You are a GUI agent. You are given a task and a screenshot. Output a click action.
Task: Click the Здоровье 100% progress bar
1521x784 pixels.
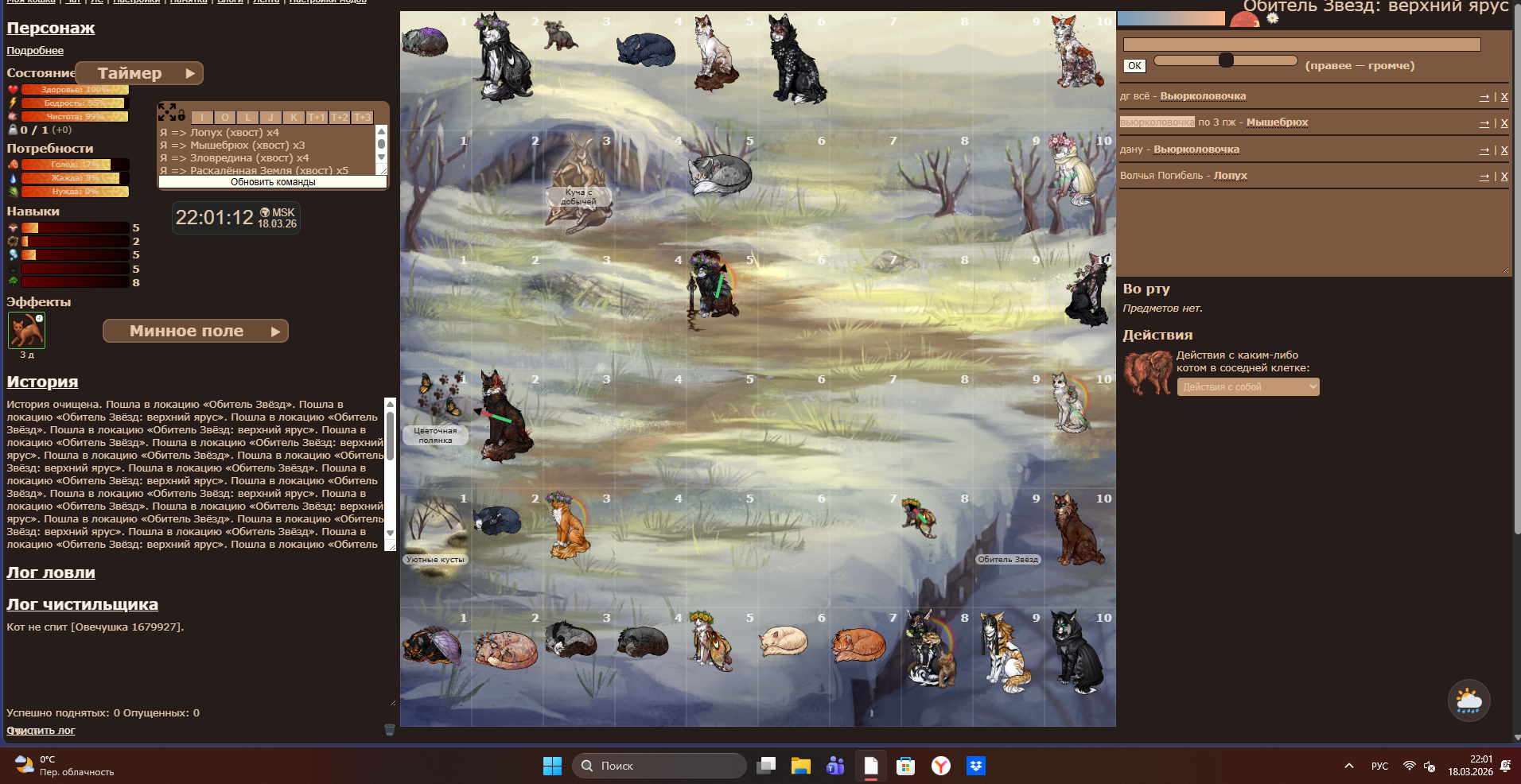coord(76,90)
